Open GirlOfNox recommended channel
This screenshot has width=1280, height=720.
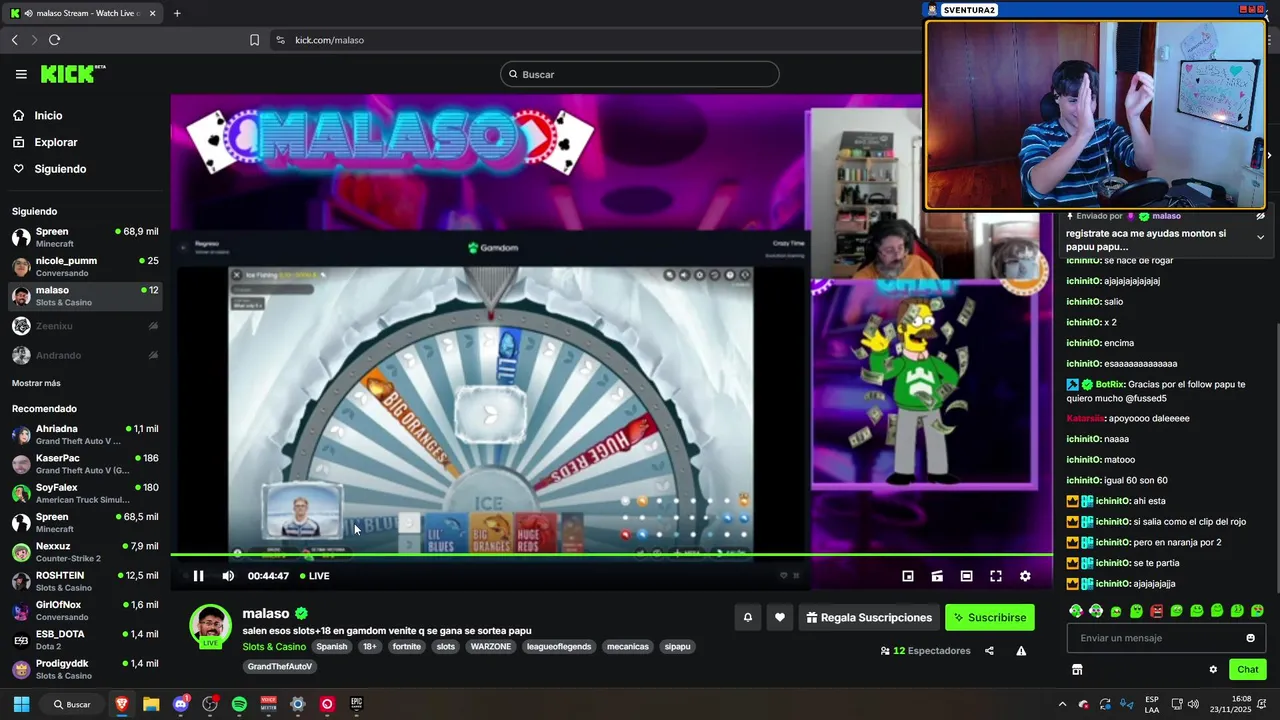84,610
